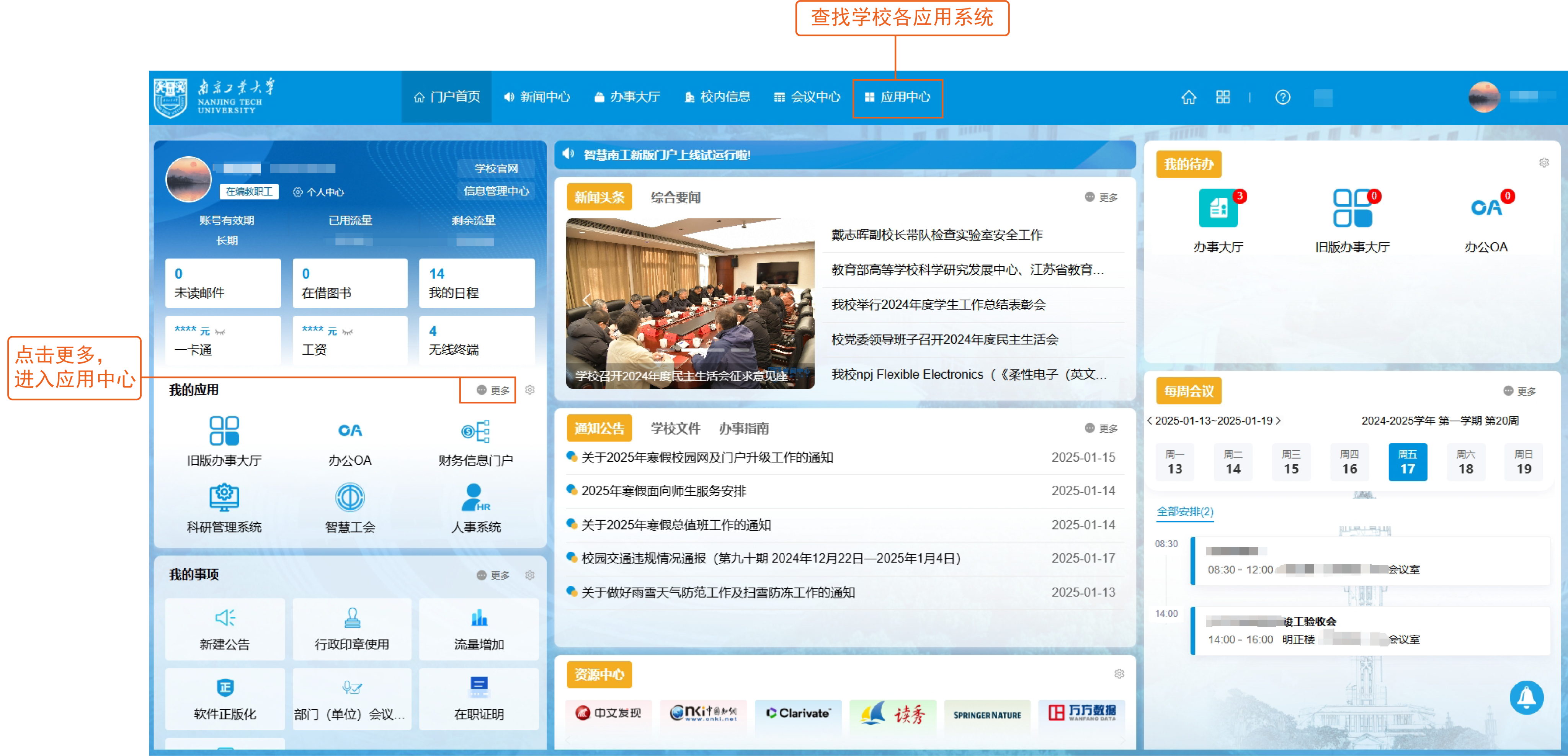Open news 戴志晖副校长带队检查实验室安全工作

(937, 235)
